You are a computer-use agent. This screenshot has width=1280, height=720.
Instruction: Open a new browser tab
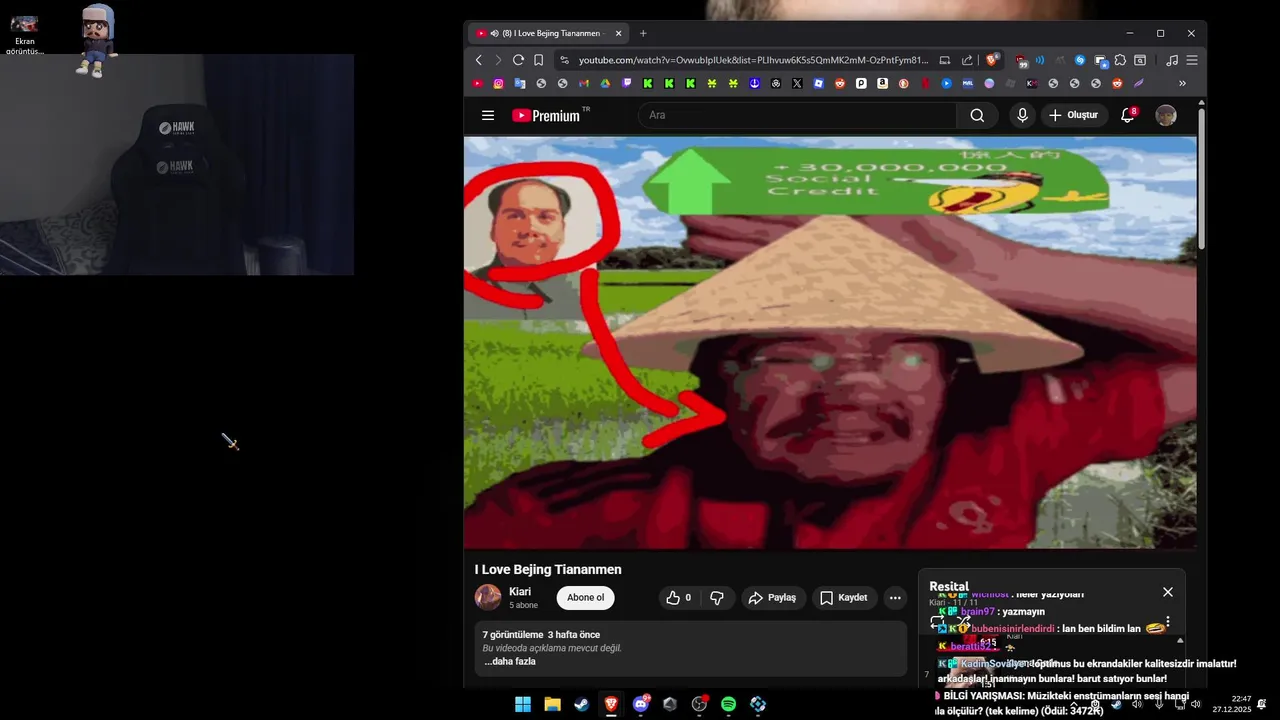coord(643,33)
